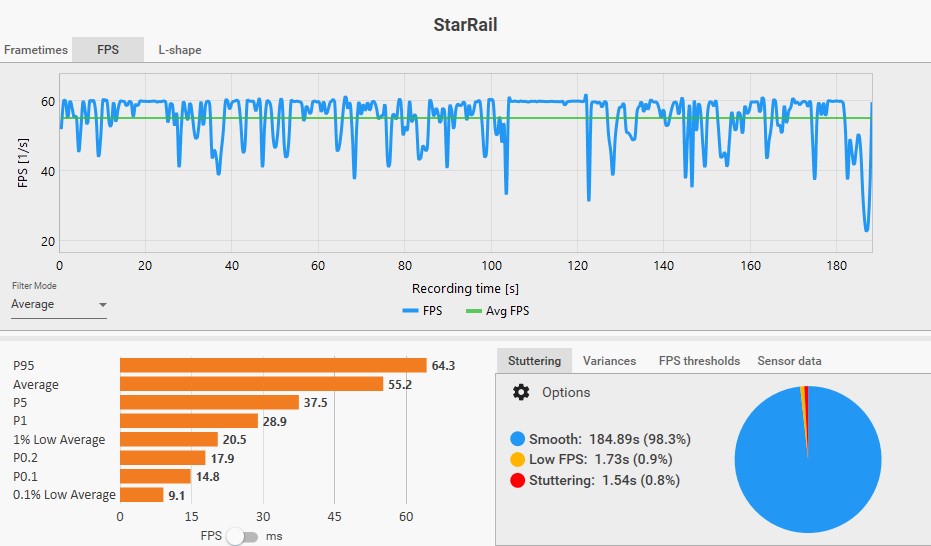The width and height of the screenshot is (931, 546).
Task: Click the 1% Low Average bar
Action: (169, 439)
